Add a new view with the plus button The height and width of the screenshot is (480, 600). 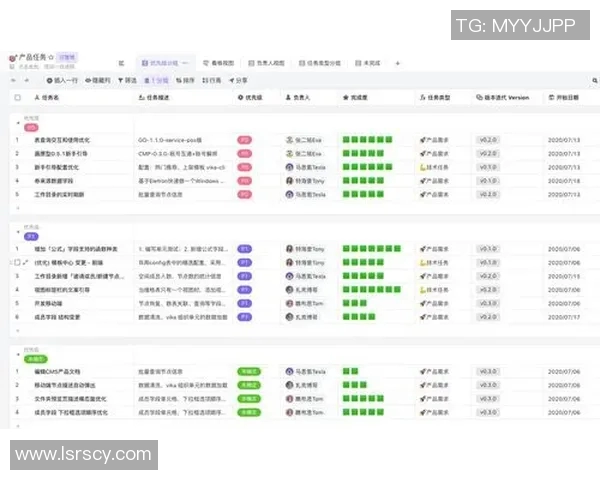click(398, 63)
